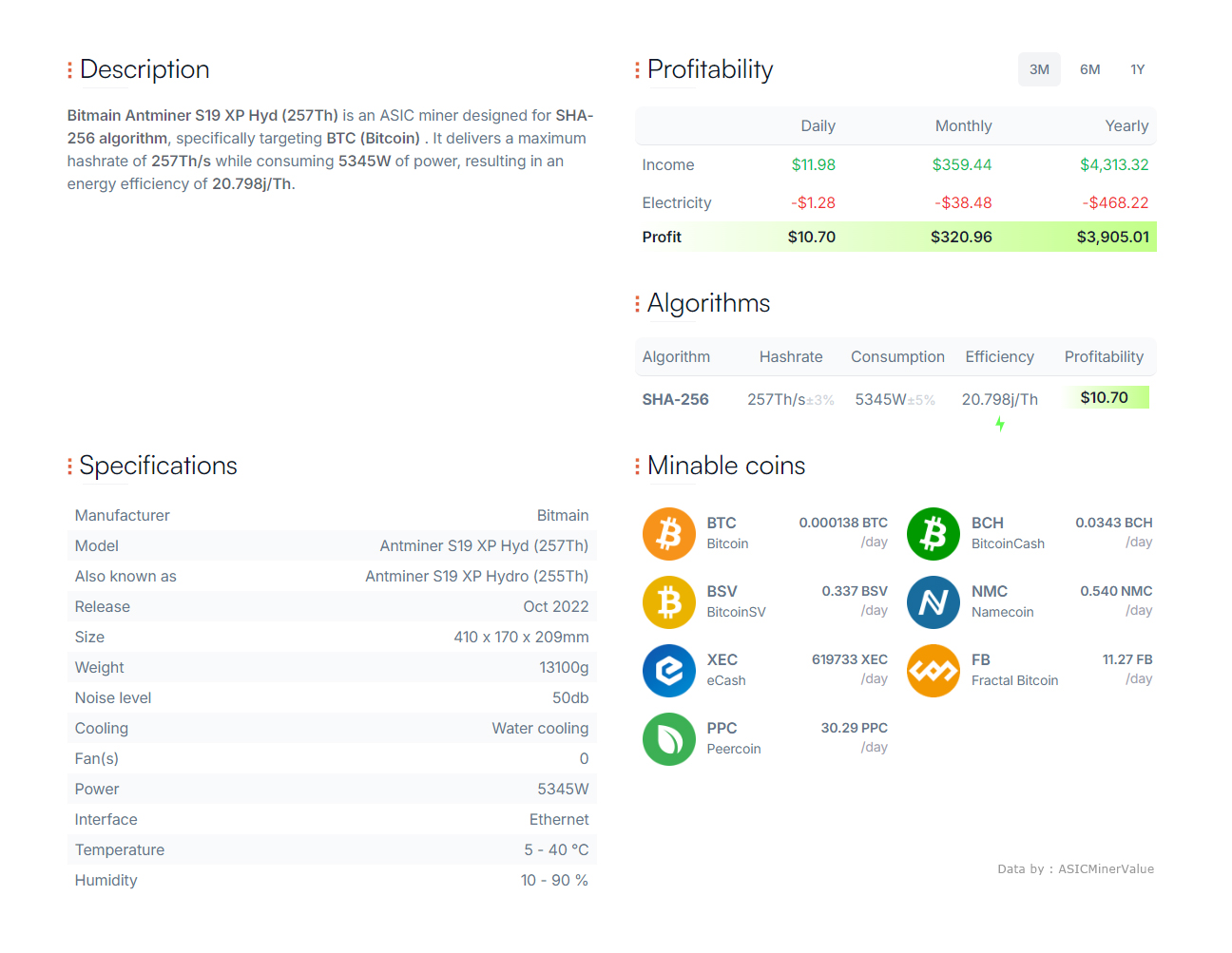Image resolution: width=1232 pixels, height=953 pixels.
Task: Click the Daily column header
Action: pos(818,126)
